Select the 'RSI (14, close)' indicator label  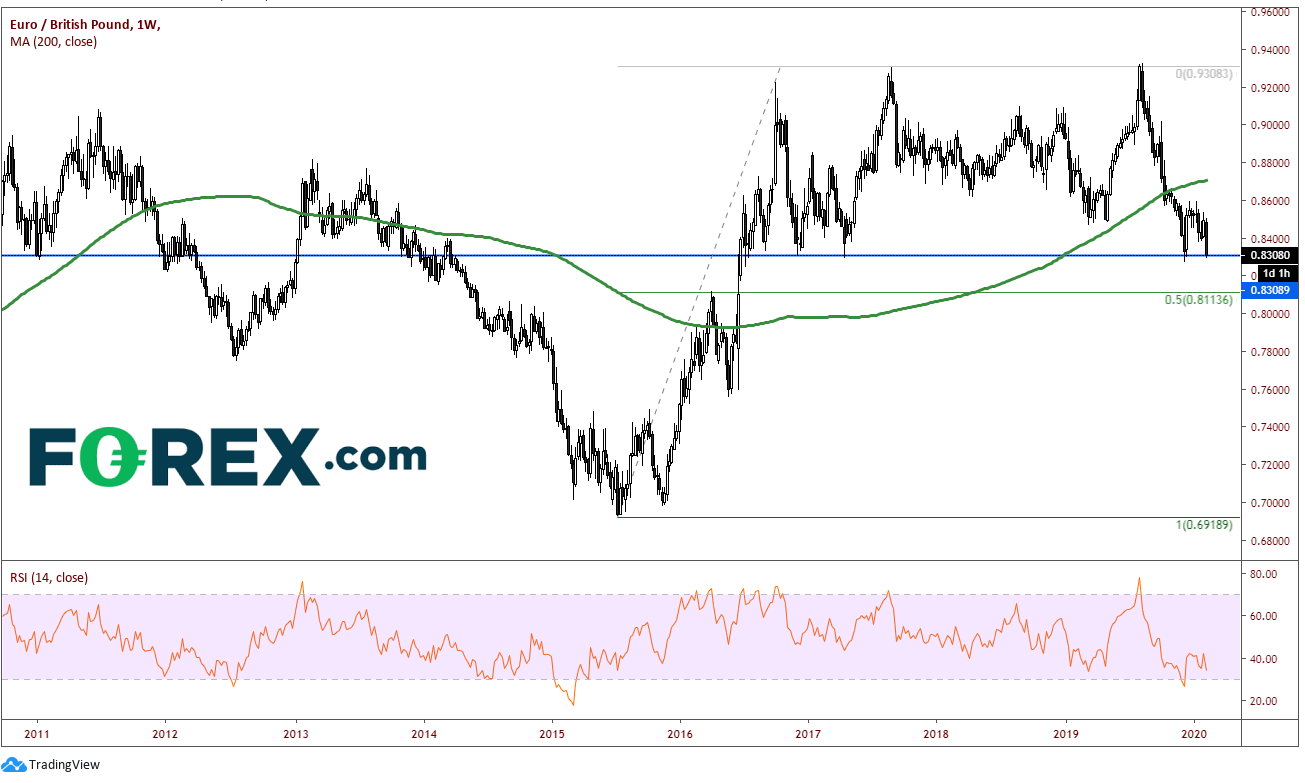(x=47, y=577)
